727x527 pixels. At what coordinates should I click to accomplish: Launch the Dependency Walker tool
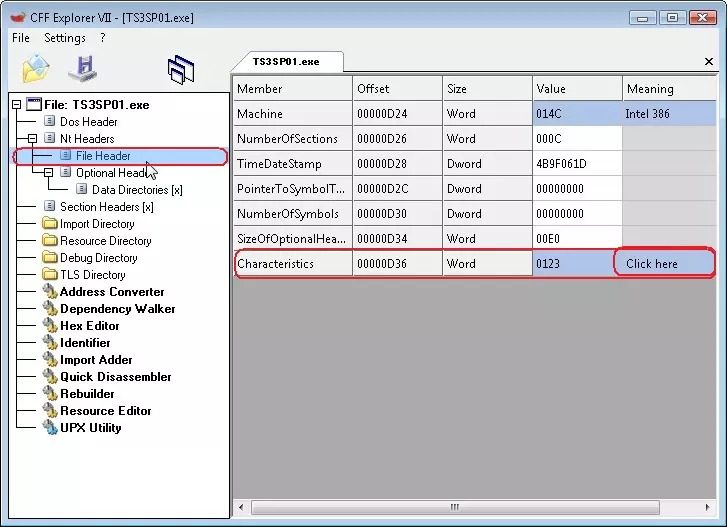[117, 309]
